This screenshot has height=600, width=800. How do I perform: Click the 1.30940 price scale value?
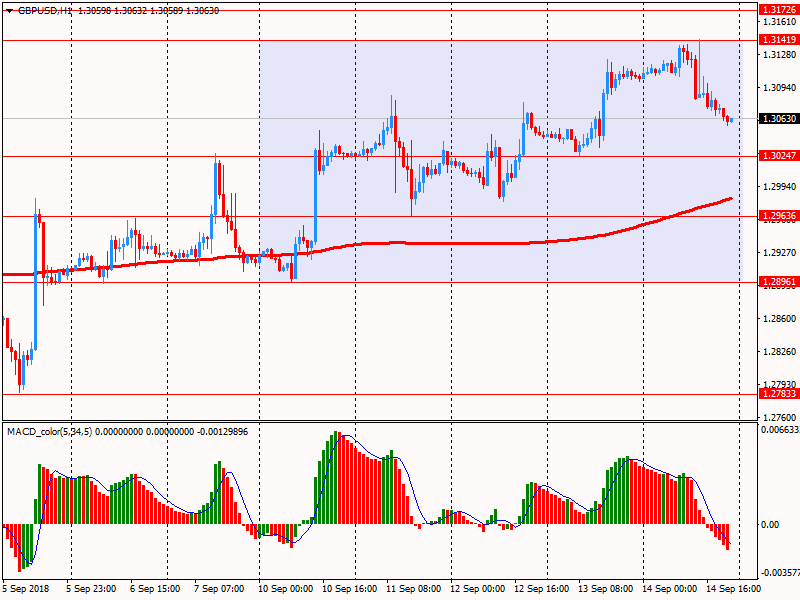(x=780, y=88)
